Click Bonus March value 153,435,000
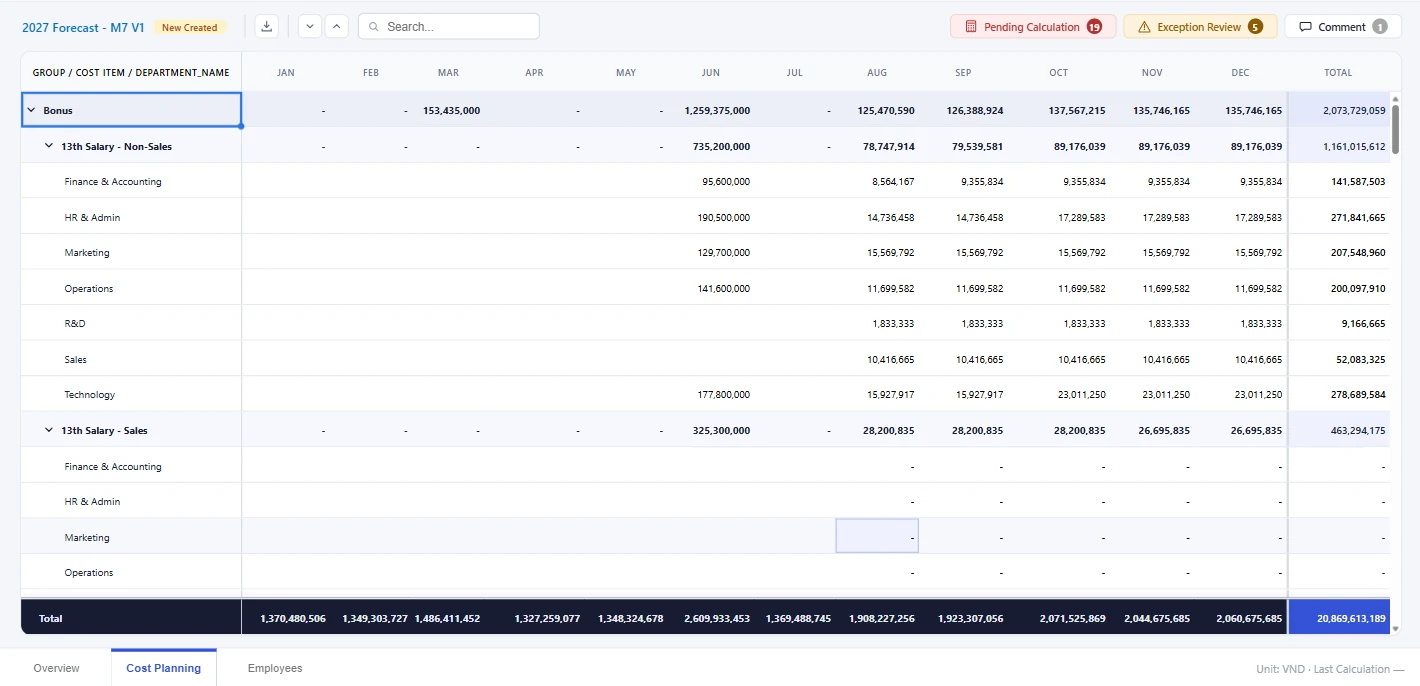The width and height of the screenshot is (1420, 686). click(x=451, y=110)
